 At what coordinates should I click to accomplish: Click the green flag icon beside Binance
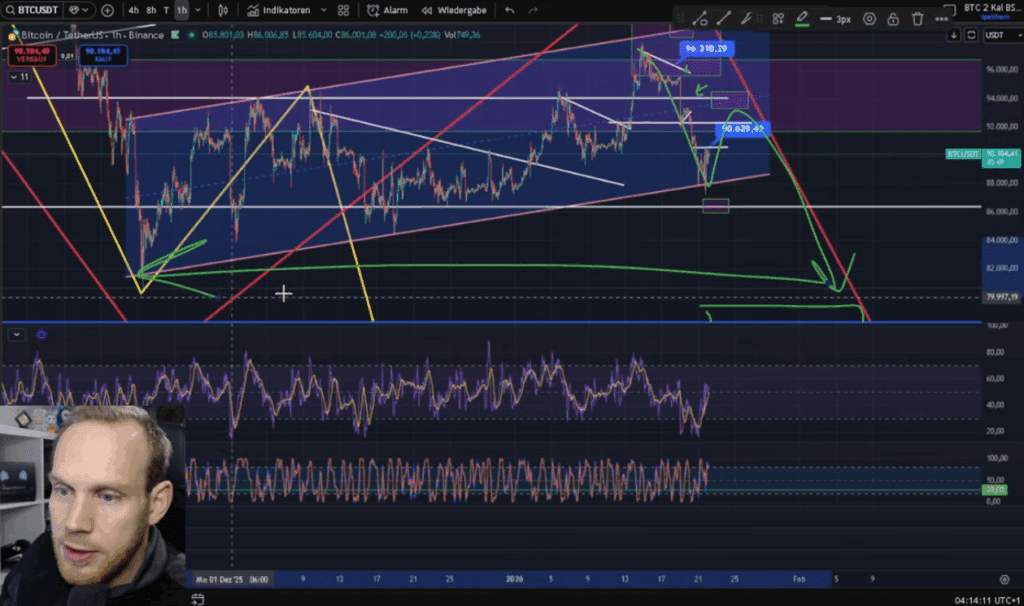point(175,35)
